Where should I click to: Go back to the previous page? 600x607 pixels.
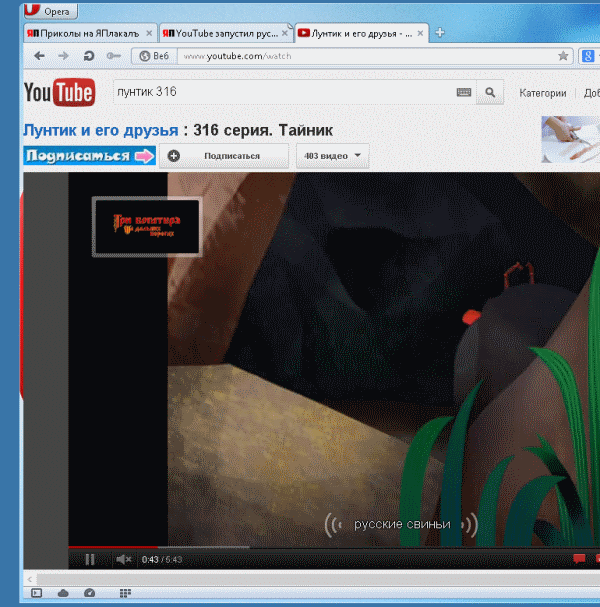39,56
